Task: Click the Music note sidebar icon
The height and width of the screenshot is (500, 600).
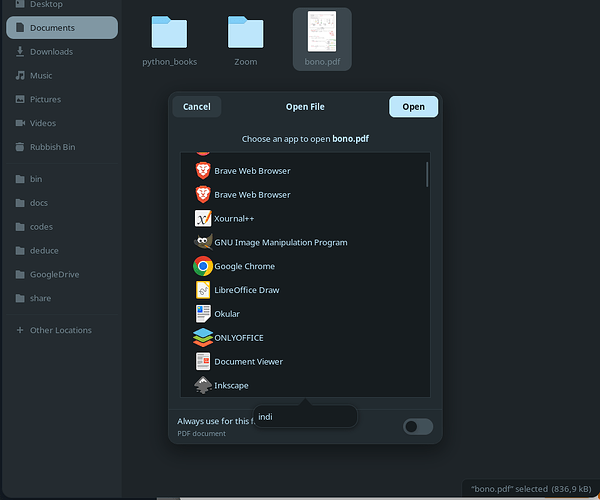Action: click(x=20, y=75)
